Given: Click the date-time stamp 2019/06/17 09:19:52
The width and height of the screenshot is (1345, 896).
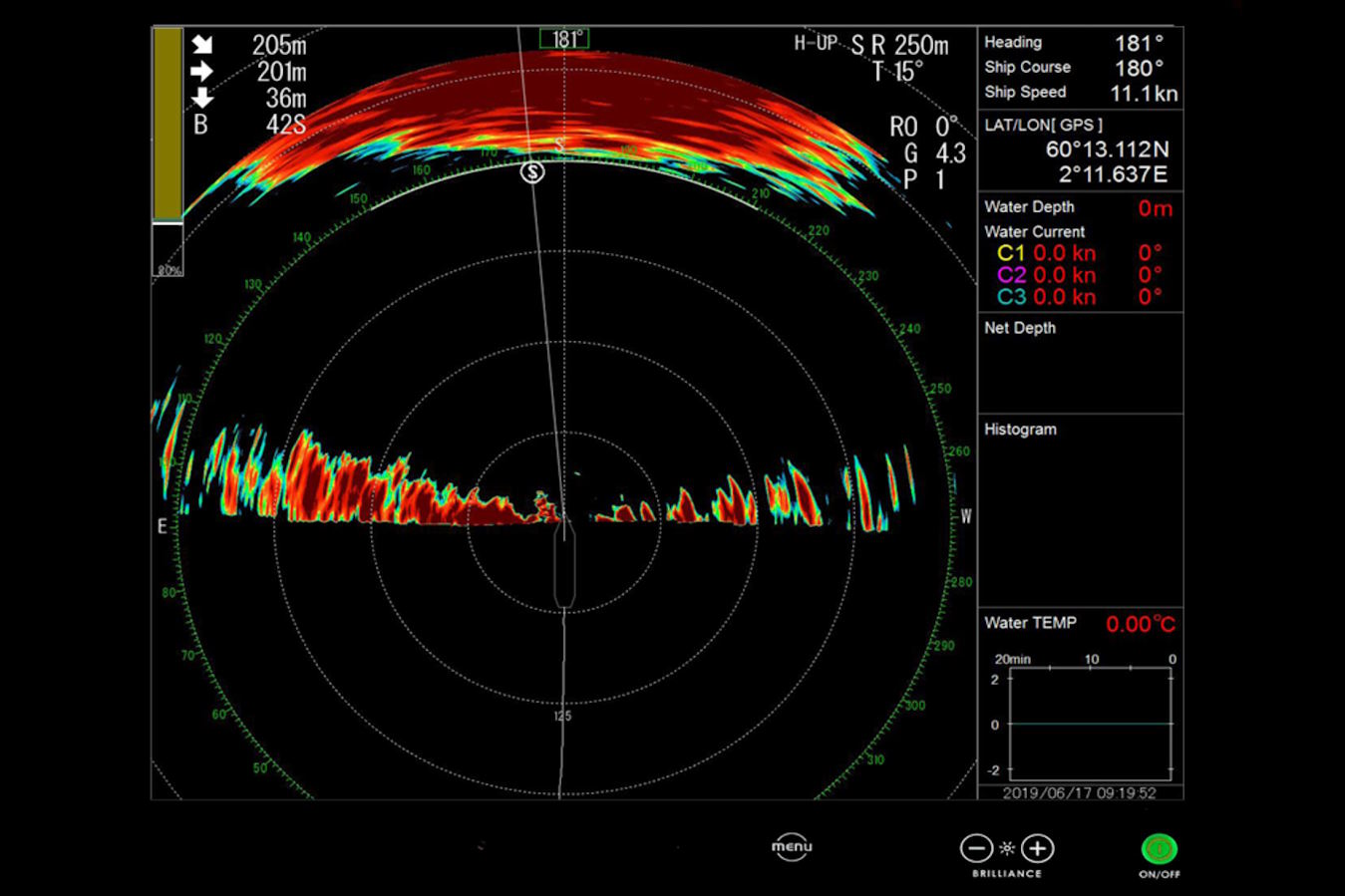Looking at the screenshot, I should point(1080,793).
